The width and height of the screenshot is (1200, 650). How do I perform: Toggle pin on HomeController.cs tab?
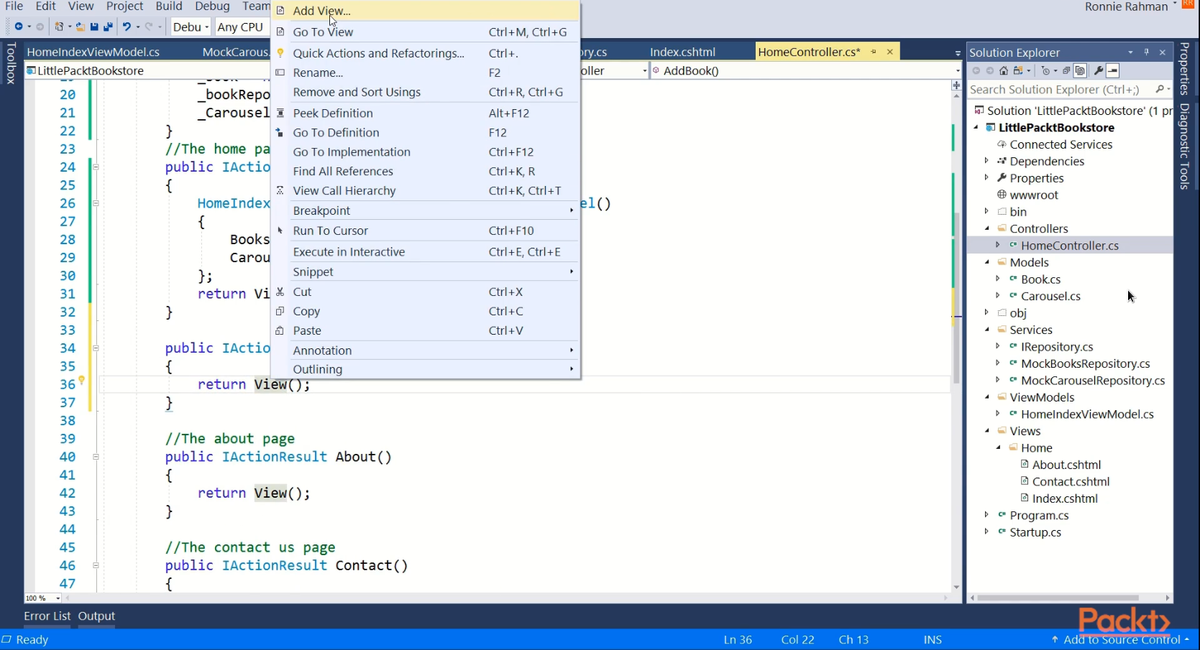pyautogui.click(x=874, y=51)
